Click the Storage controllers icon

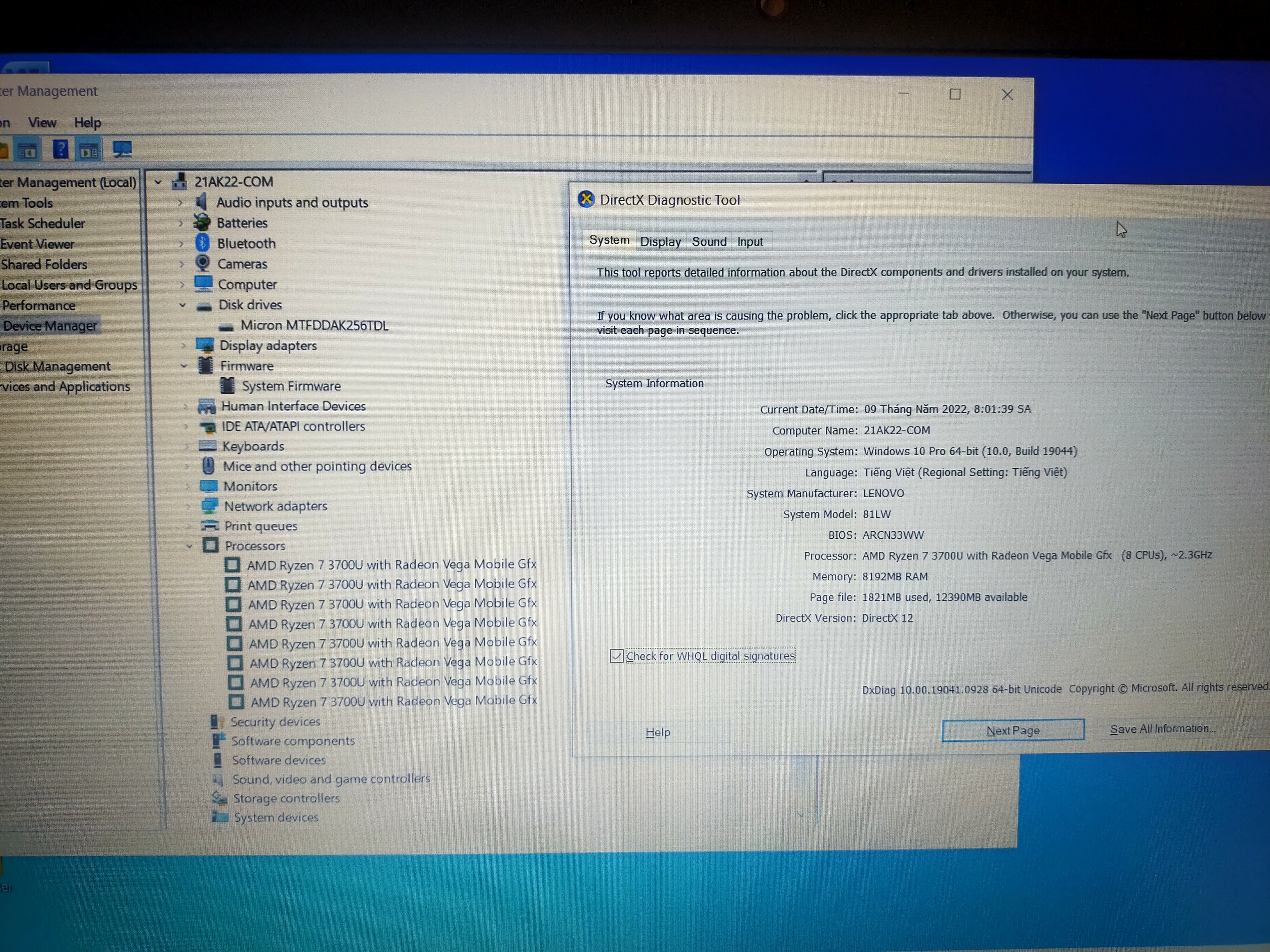point(220,798)
